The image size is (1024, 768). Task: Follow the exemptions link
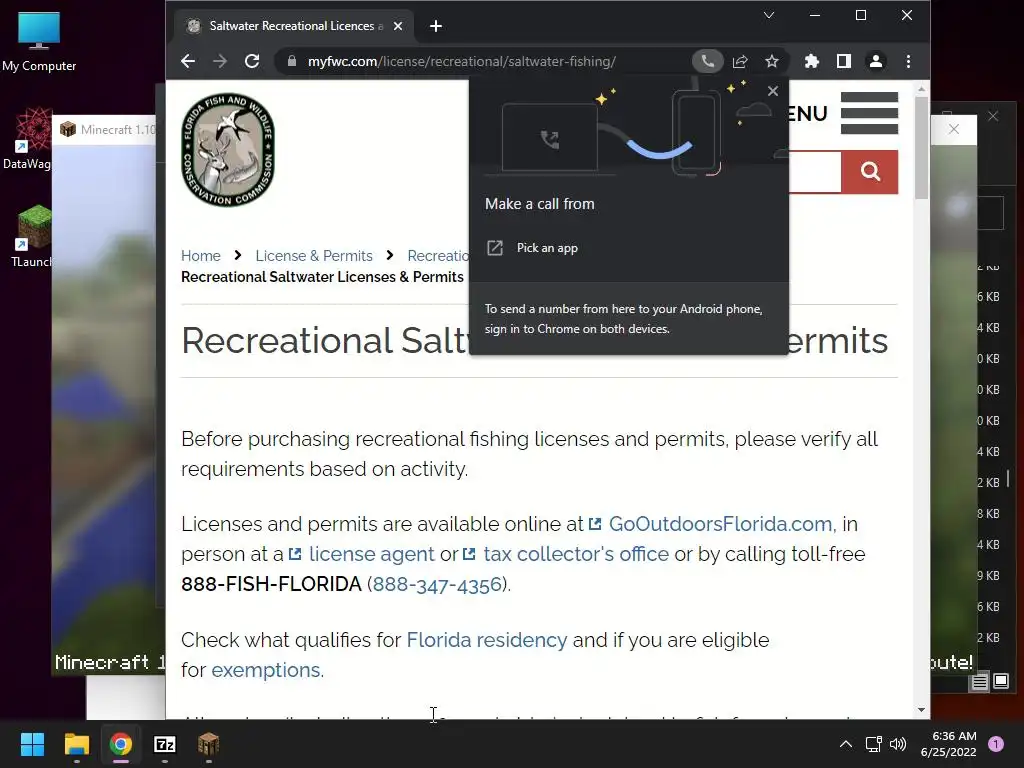coord(266,671)
